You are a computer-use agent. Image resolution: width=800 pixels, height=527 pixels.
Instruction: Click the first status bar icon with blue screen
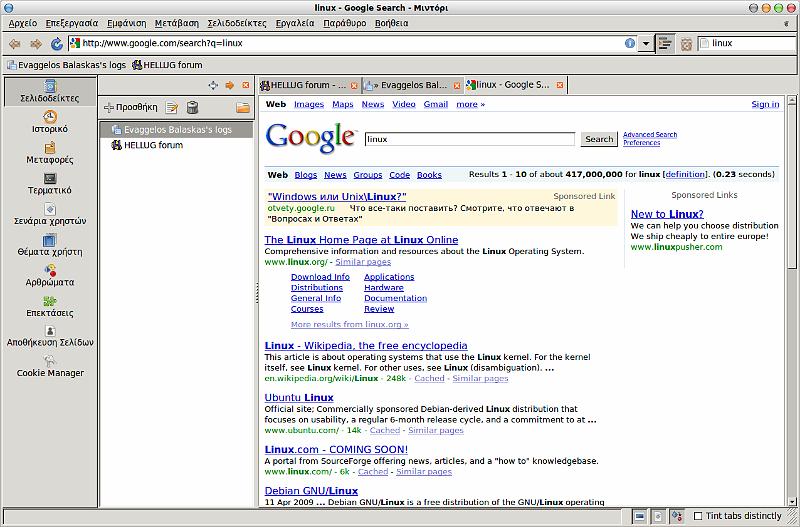639,516
